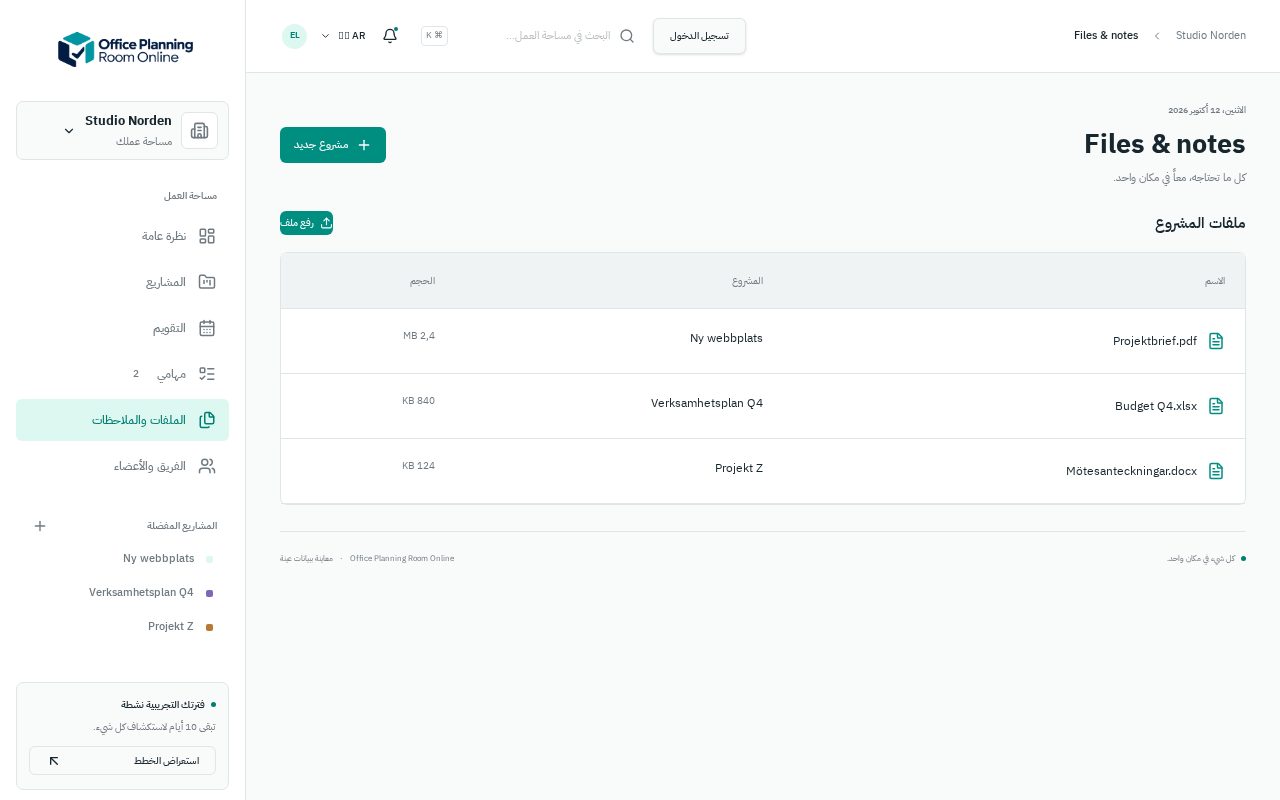Open the AR language dropdown

click(x=343, y=36)
